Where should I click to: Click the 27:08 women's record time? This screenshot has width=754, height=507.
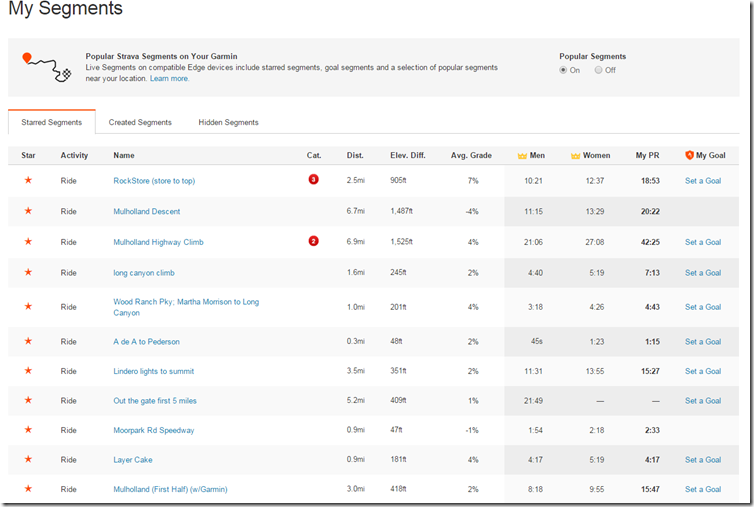[595, 242]
